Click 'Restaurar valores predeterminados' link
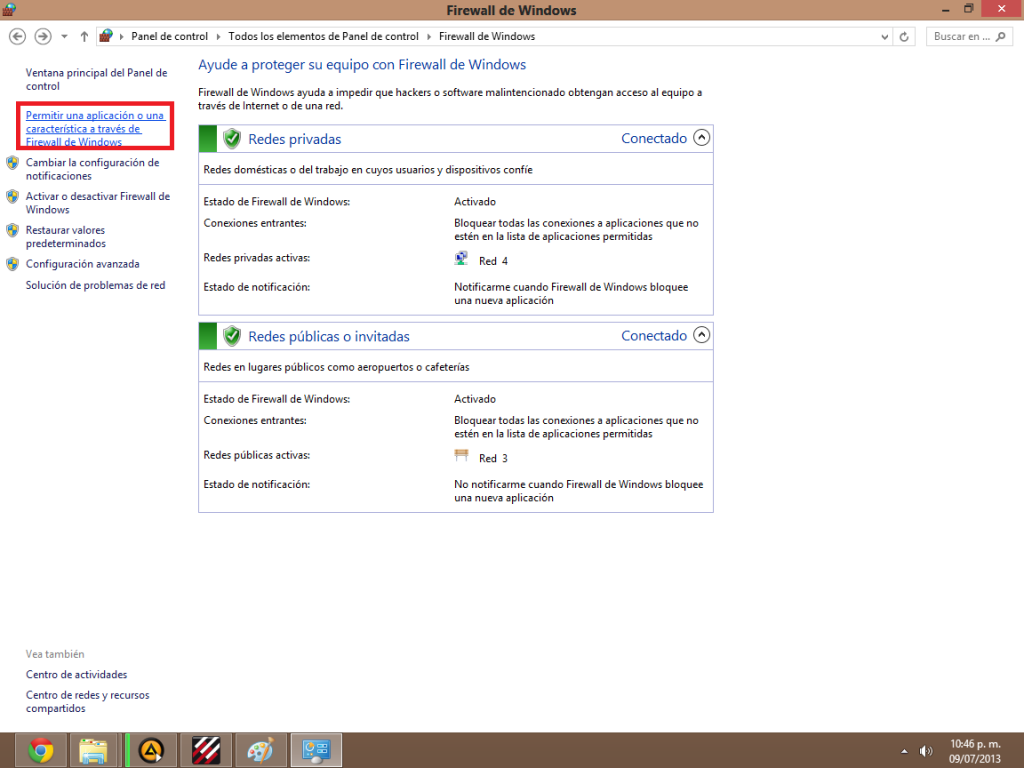This screenshot has width=1024, height=768. pos(65,237)
